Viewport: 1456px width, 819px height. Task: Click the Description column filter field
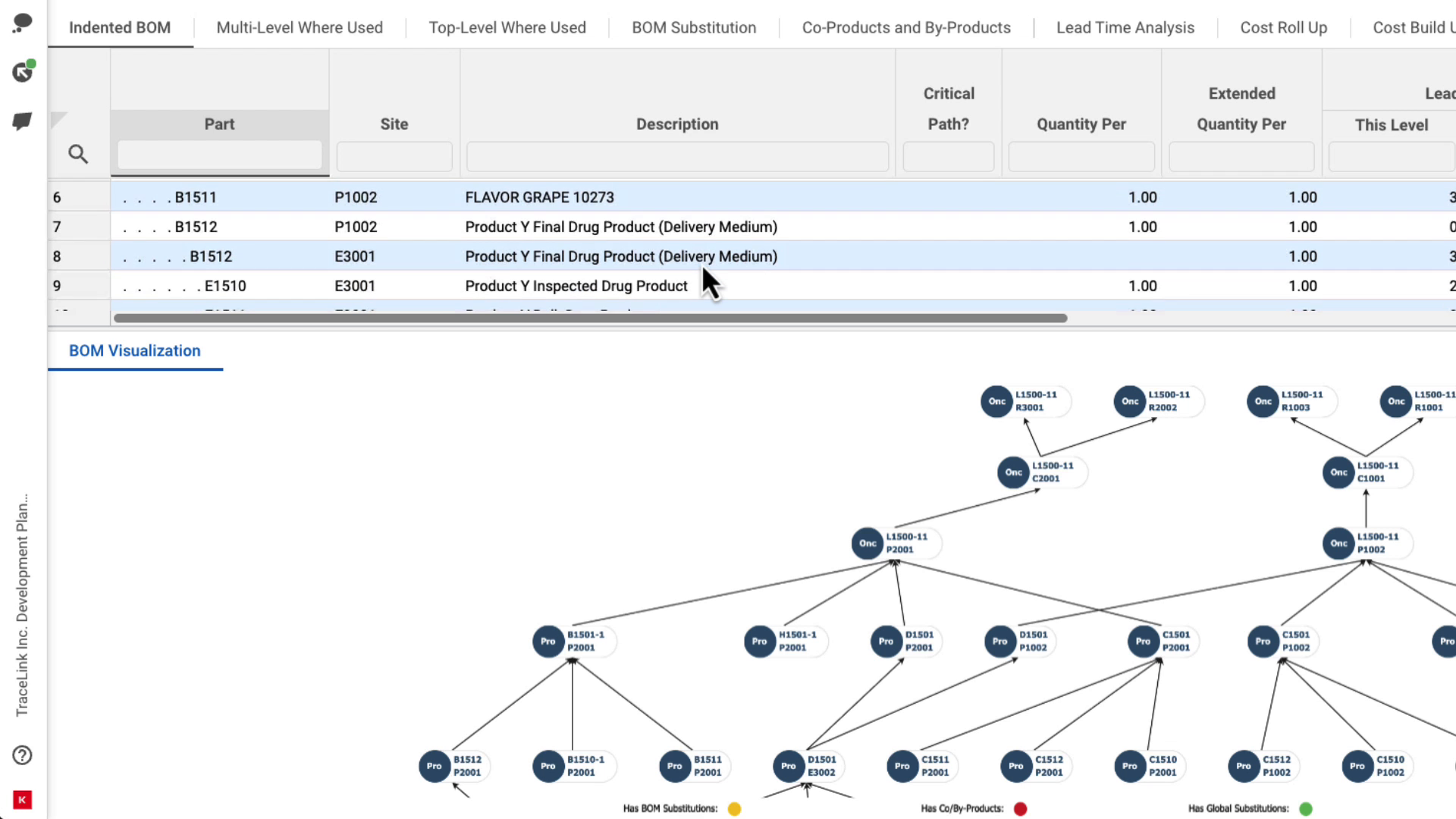[x=677, y=156]
